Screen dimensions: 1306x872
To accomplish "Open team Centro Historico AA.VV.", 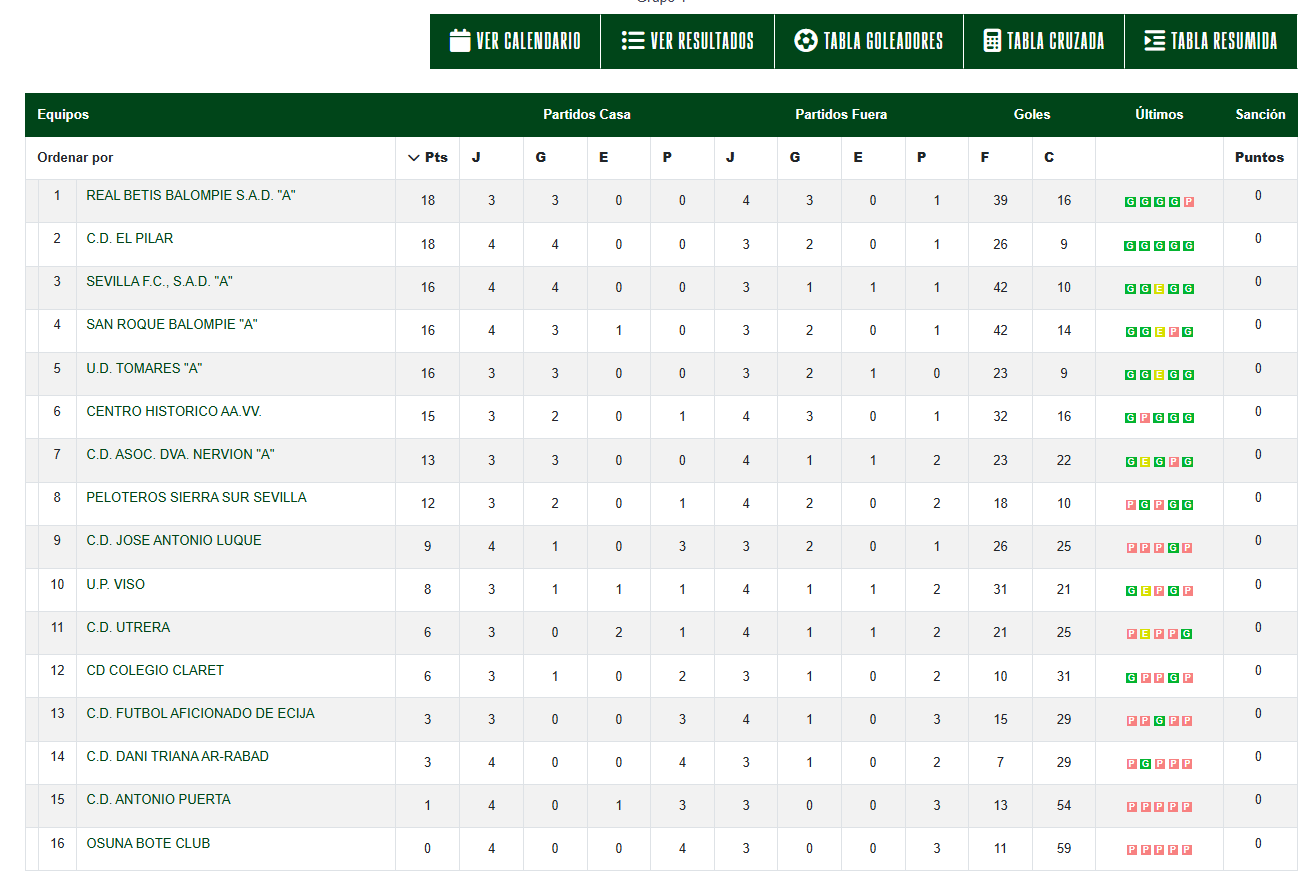I will click(174, 412).
